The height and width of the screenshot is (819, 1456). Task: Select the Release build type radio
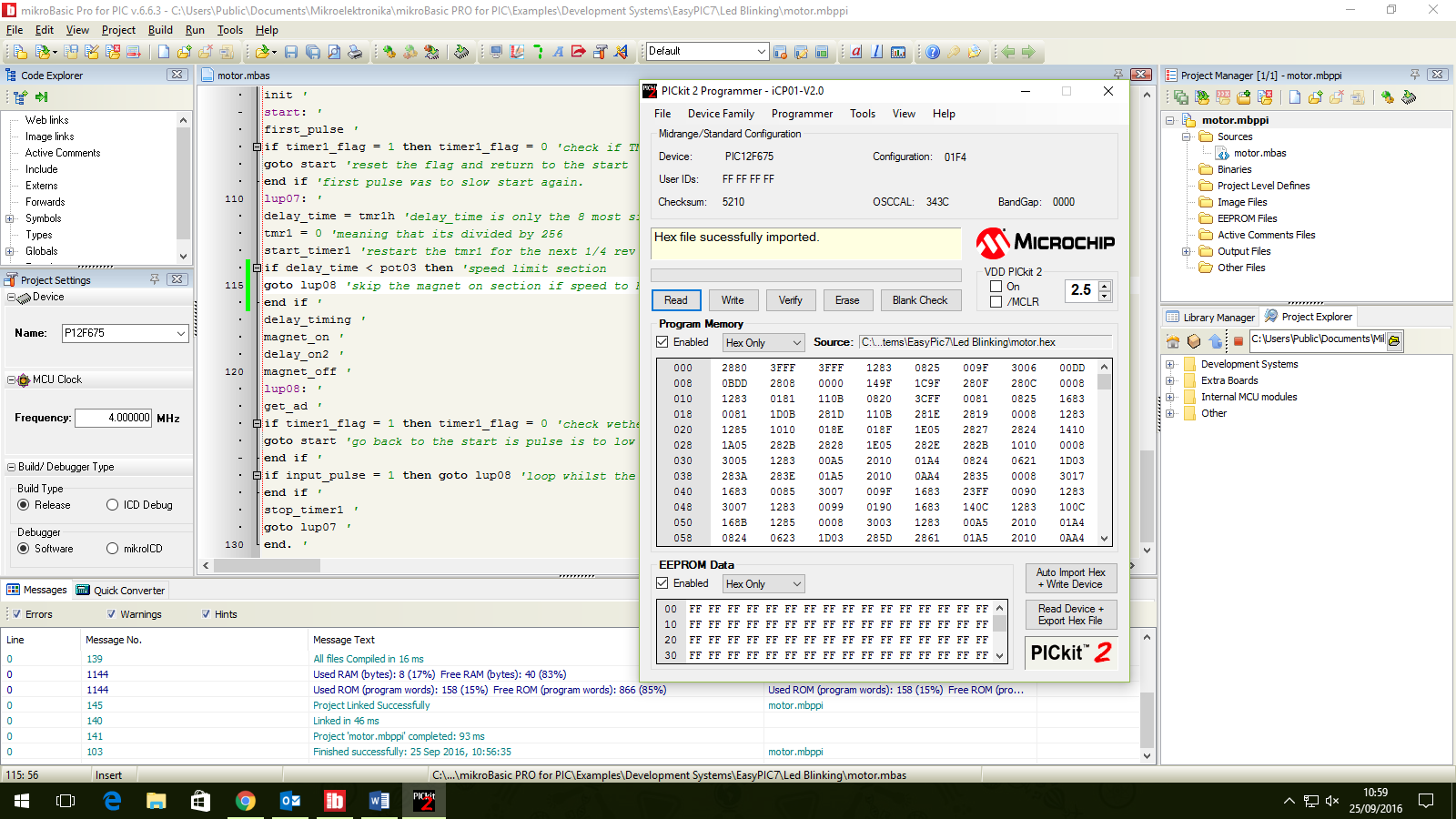[24, 505]
